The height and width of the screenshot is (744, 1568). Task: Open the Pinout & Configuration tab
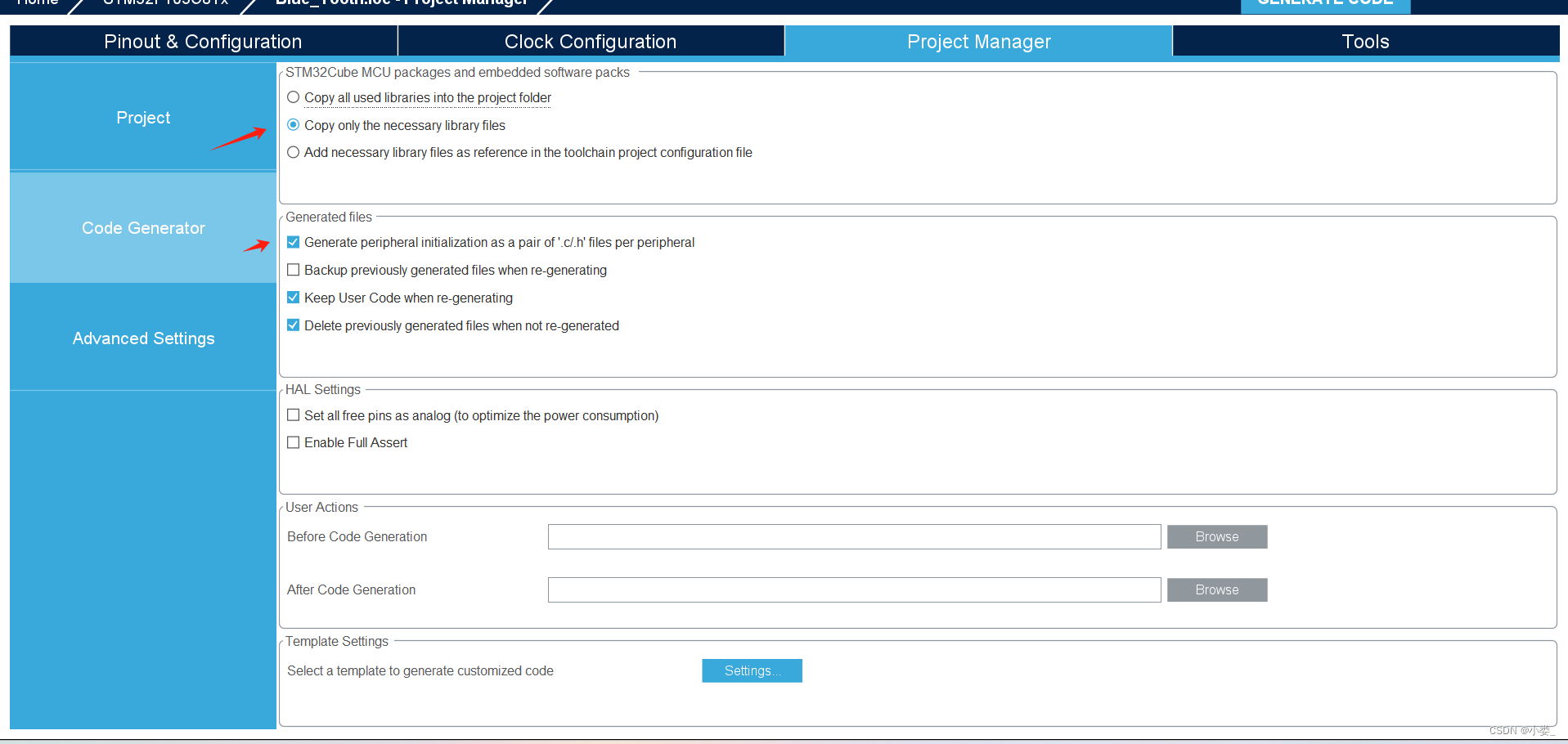203,42
